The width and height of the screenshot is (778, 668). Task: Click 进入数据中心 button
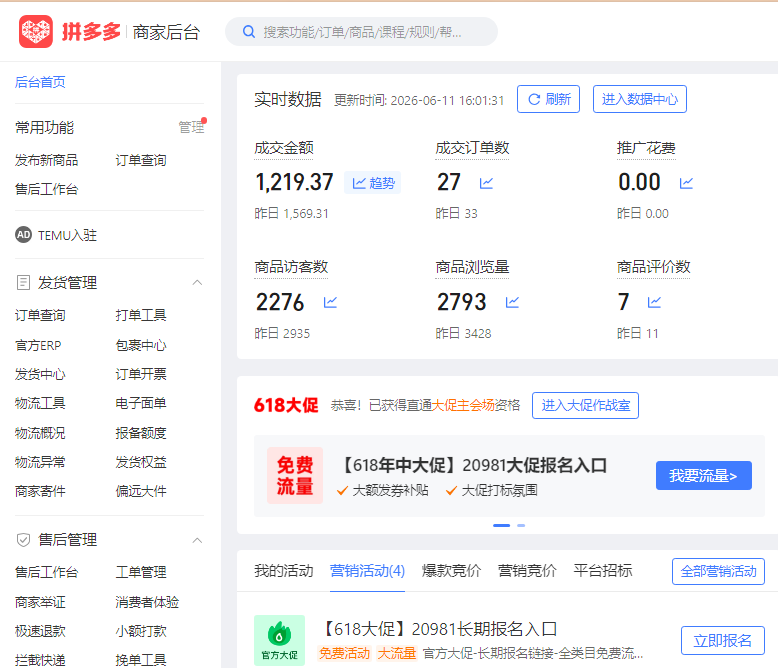(x=640, y=99)
